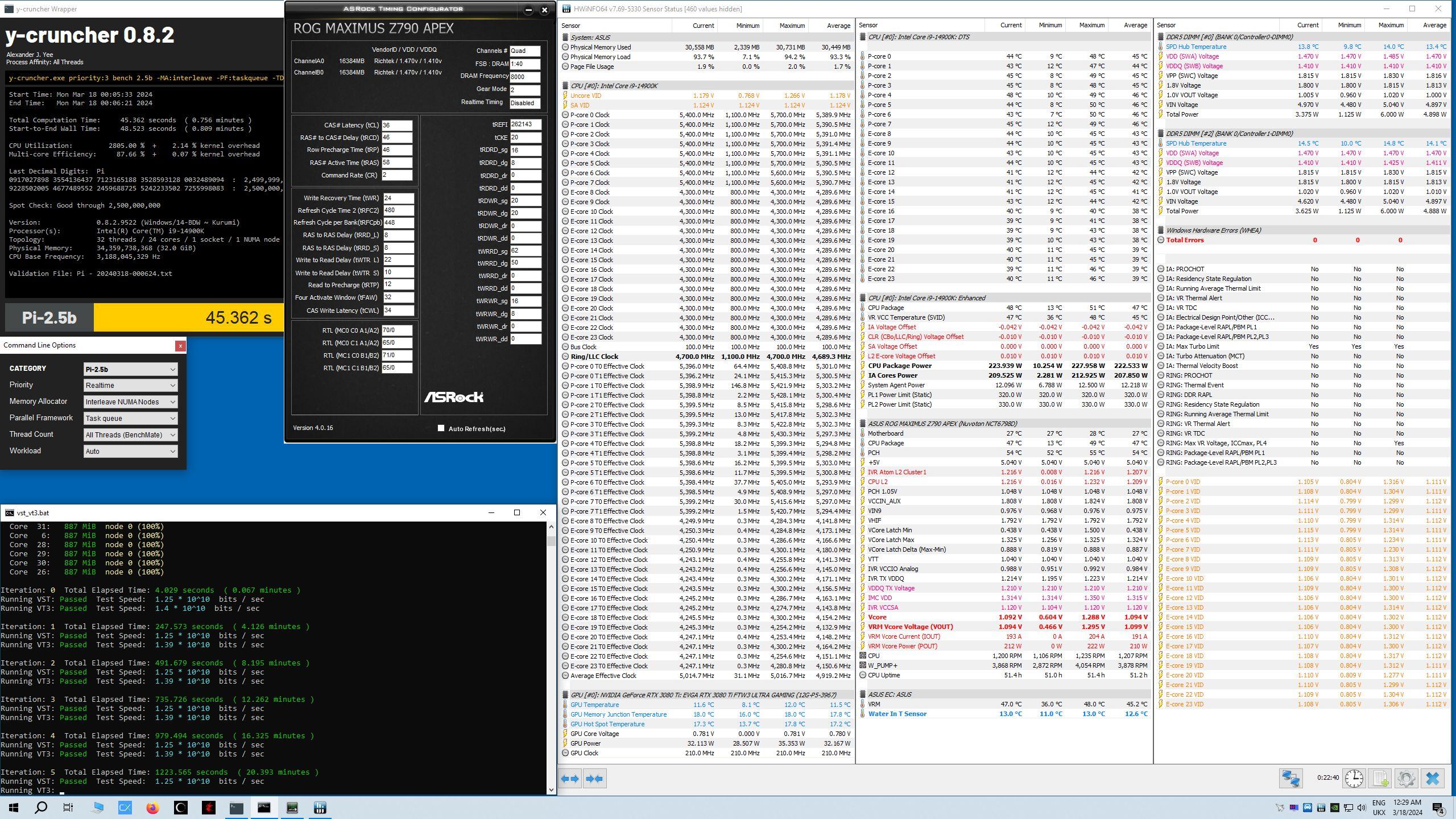Click the CAS# Latency (tCL) field
The image size is (1456, 819).
396,125
